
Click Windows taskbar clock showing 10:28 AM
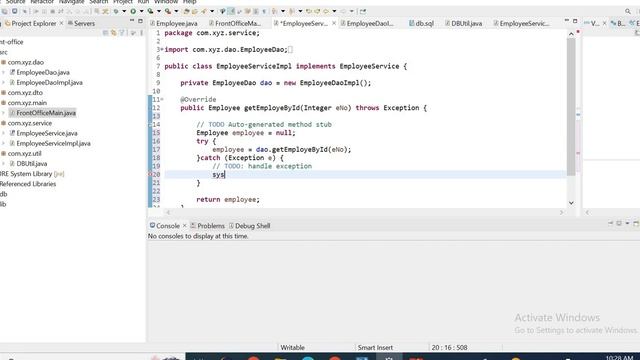(x=619, y=357)
